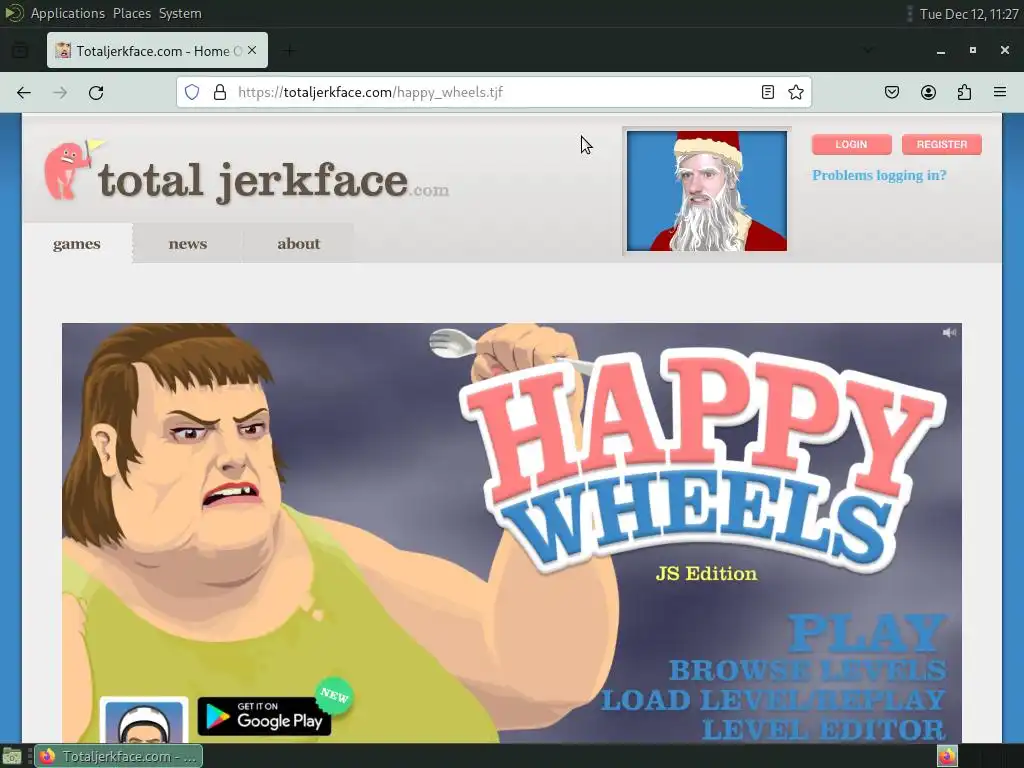Open the Firefox account icon
Screen dimensions: 1024x768
pos(928,92)
